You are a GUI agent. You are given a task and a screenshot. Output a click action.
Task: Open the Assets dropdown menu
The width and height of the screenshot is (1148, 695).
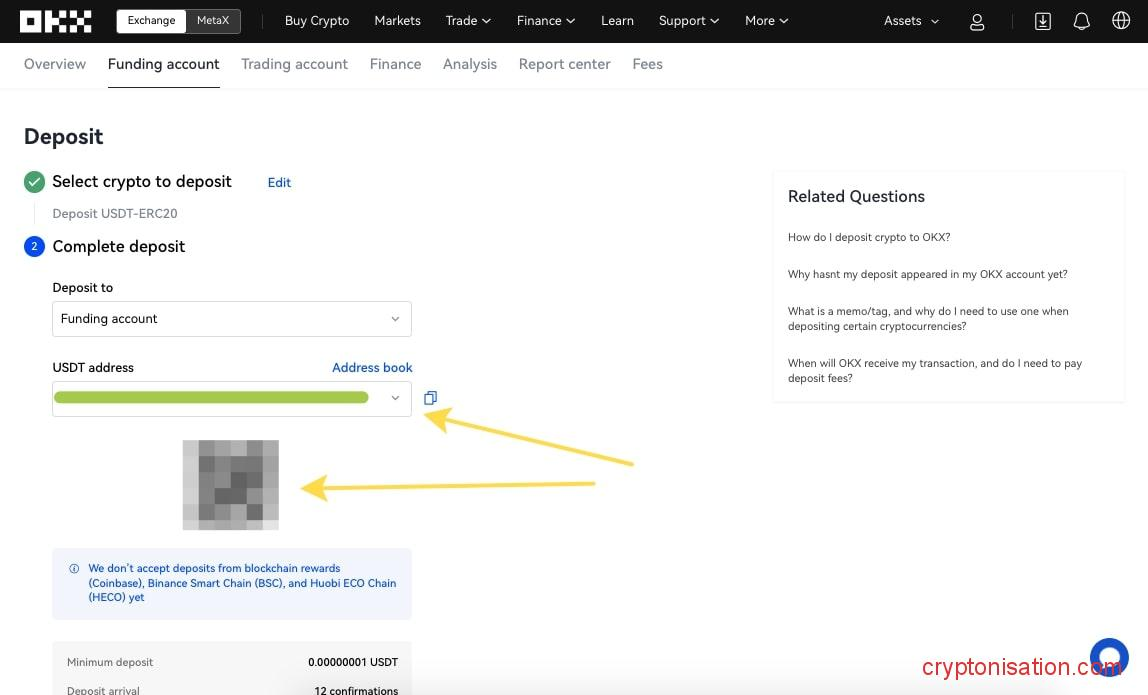coord(911,21)
